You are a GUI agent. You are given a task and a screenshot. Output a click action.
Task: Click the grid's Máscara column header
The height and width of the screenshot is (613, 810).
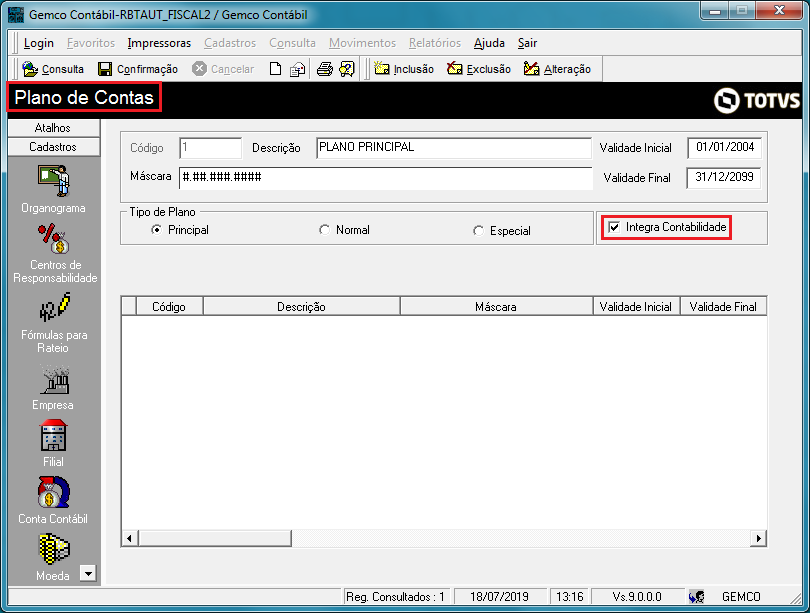click(x=496, y=307)
